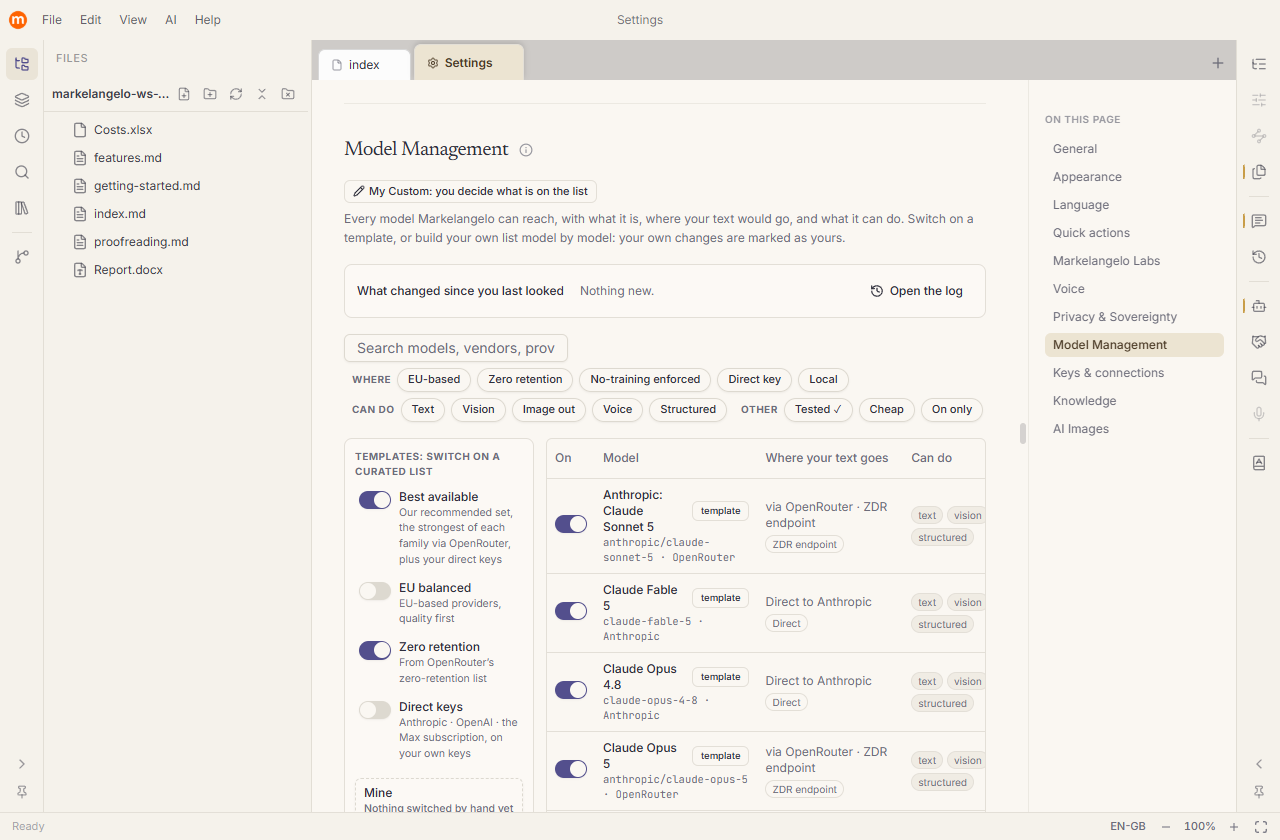The image size is (1280, 840).
Task: Toggle fullscreen icon in status bar
Action: click(1261, 827)
